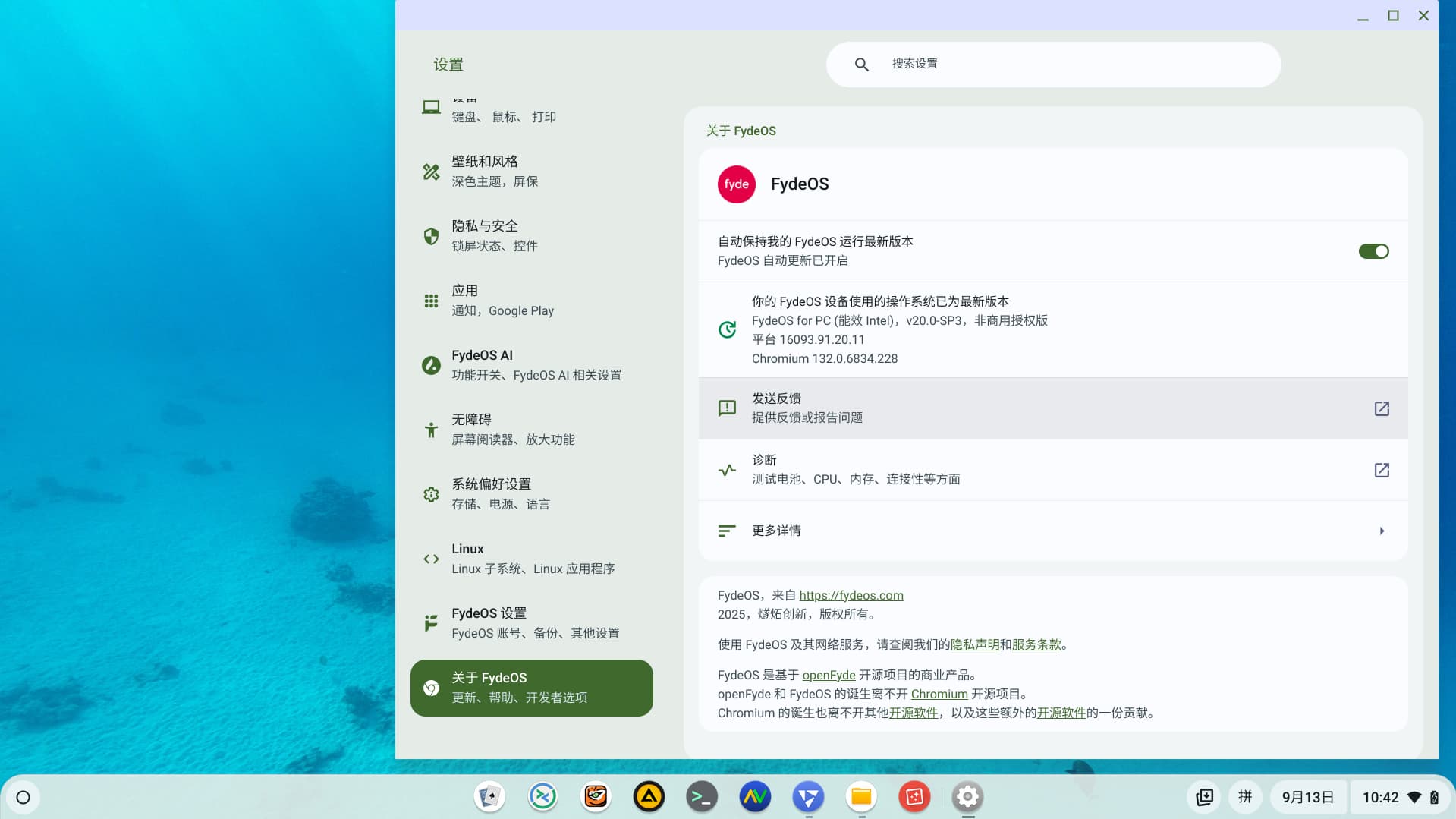Click the 壁纸和风格 brush icon

coord(431,172)
